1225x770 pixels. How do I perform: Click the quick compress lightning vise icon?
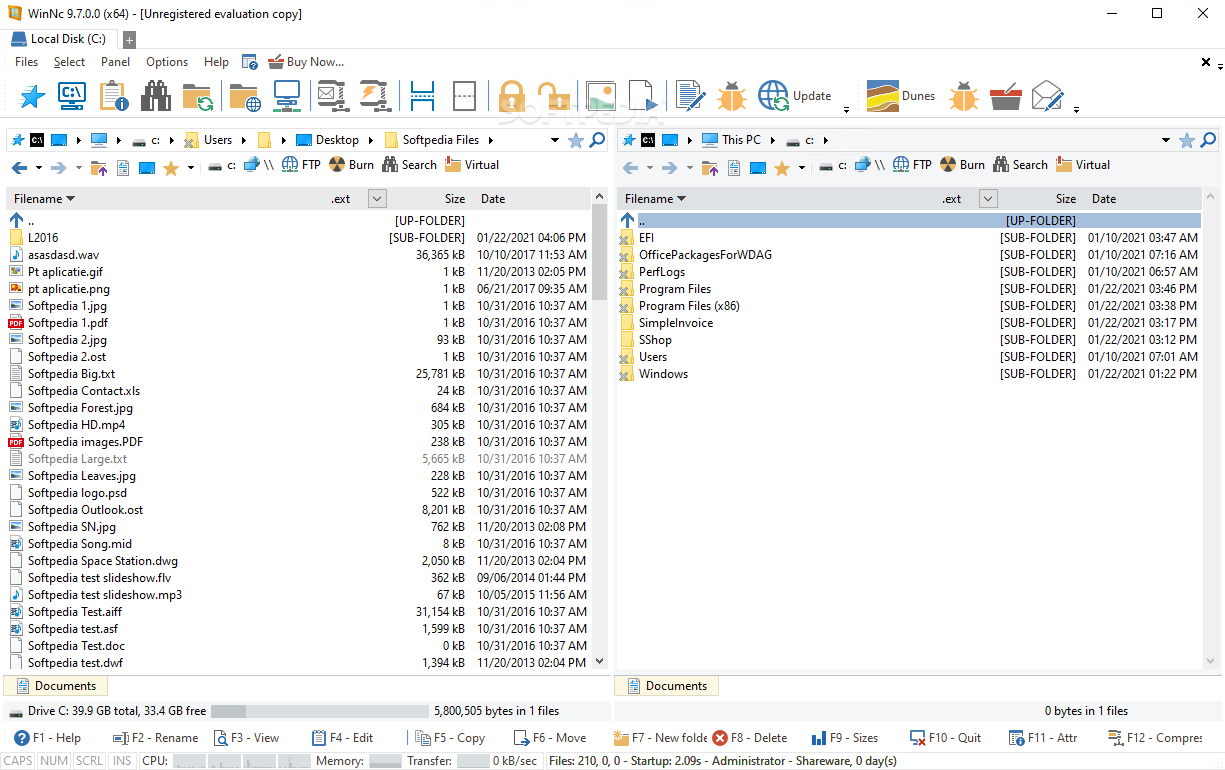(x=374, y=96)
